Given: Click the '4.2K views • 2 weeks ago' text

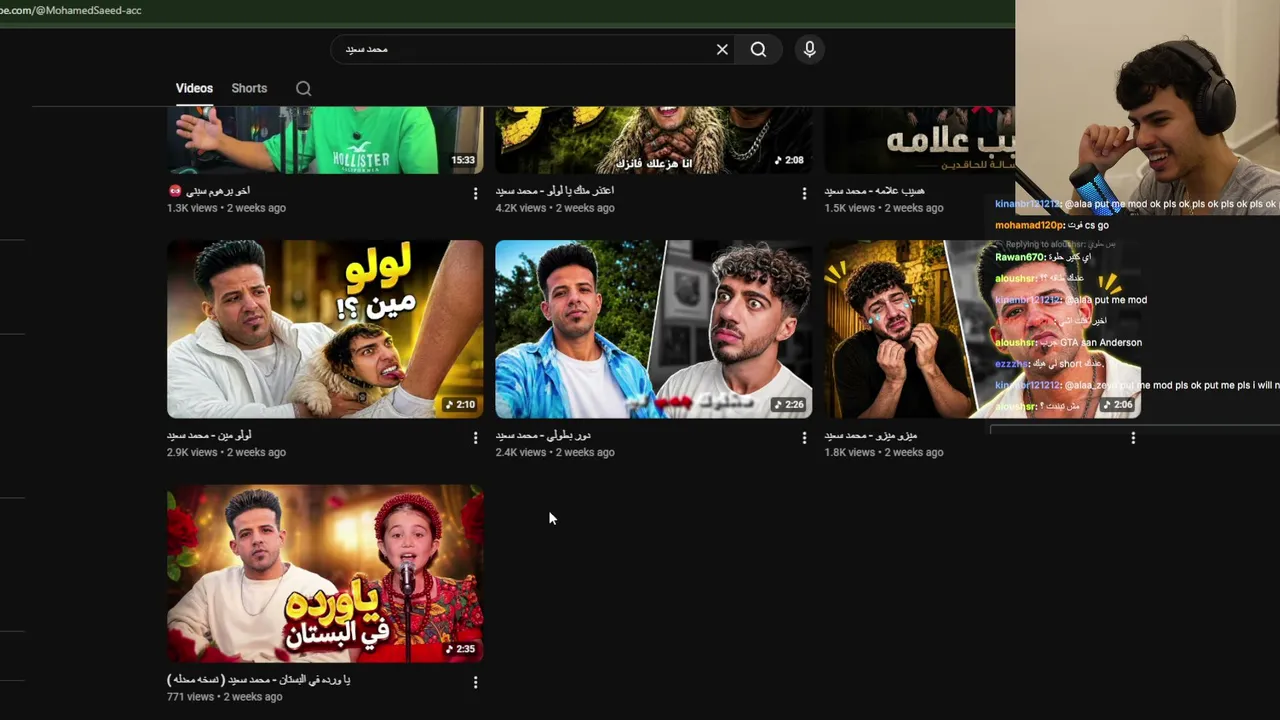Looking at the screenshot, I should point(555,208).
